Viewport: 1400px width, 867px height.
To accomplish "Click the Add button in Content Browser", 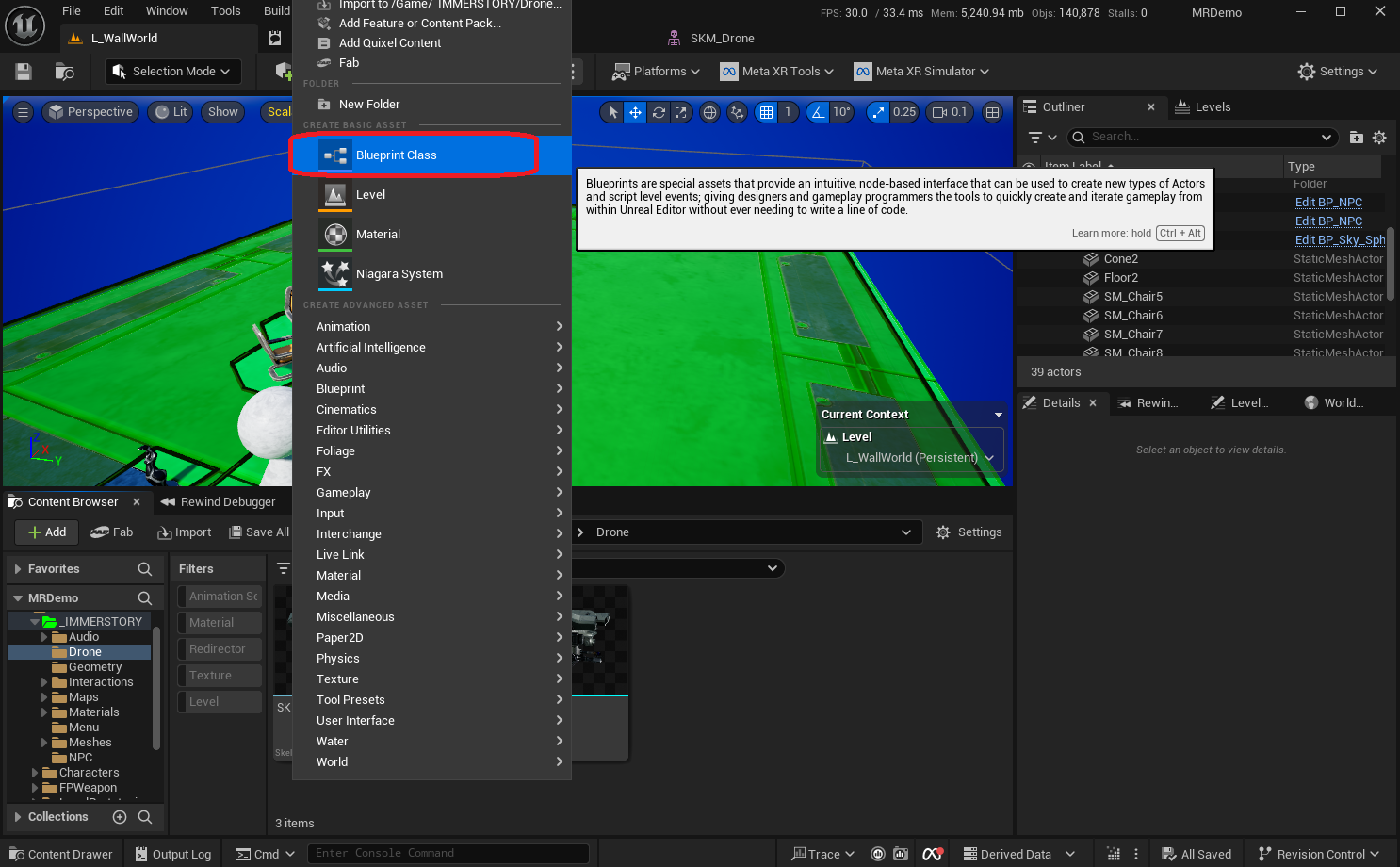I will click(x=47, y=532).
